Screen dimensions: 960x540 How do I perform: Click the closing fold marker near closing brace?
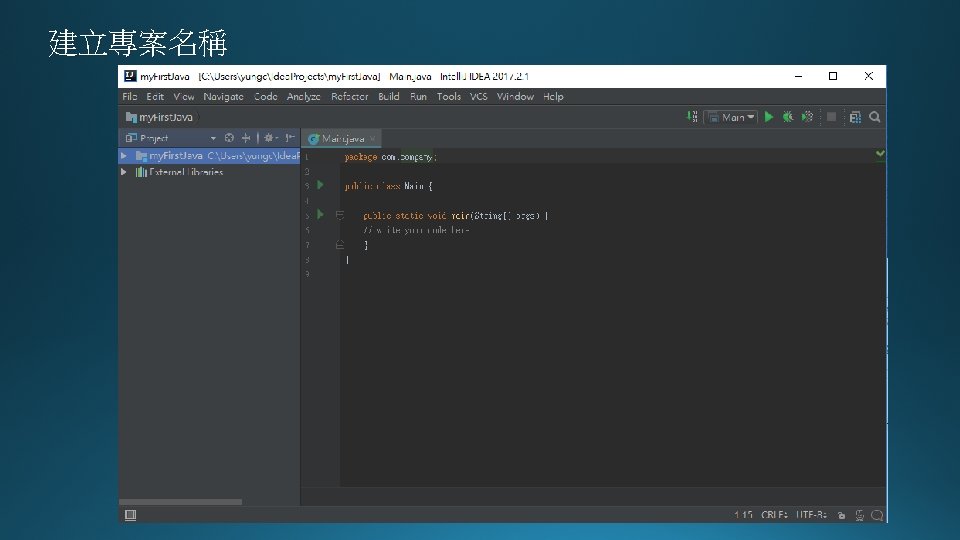[x=340, y=245]
